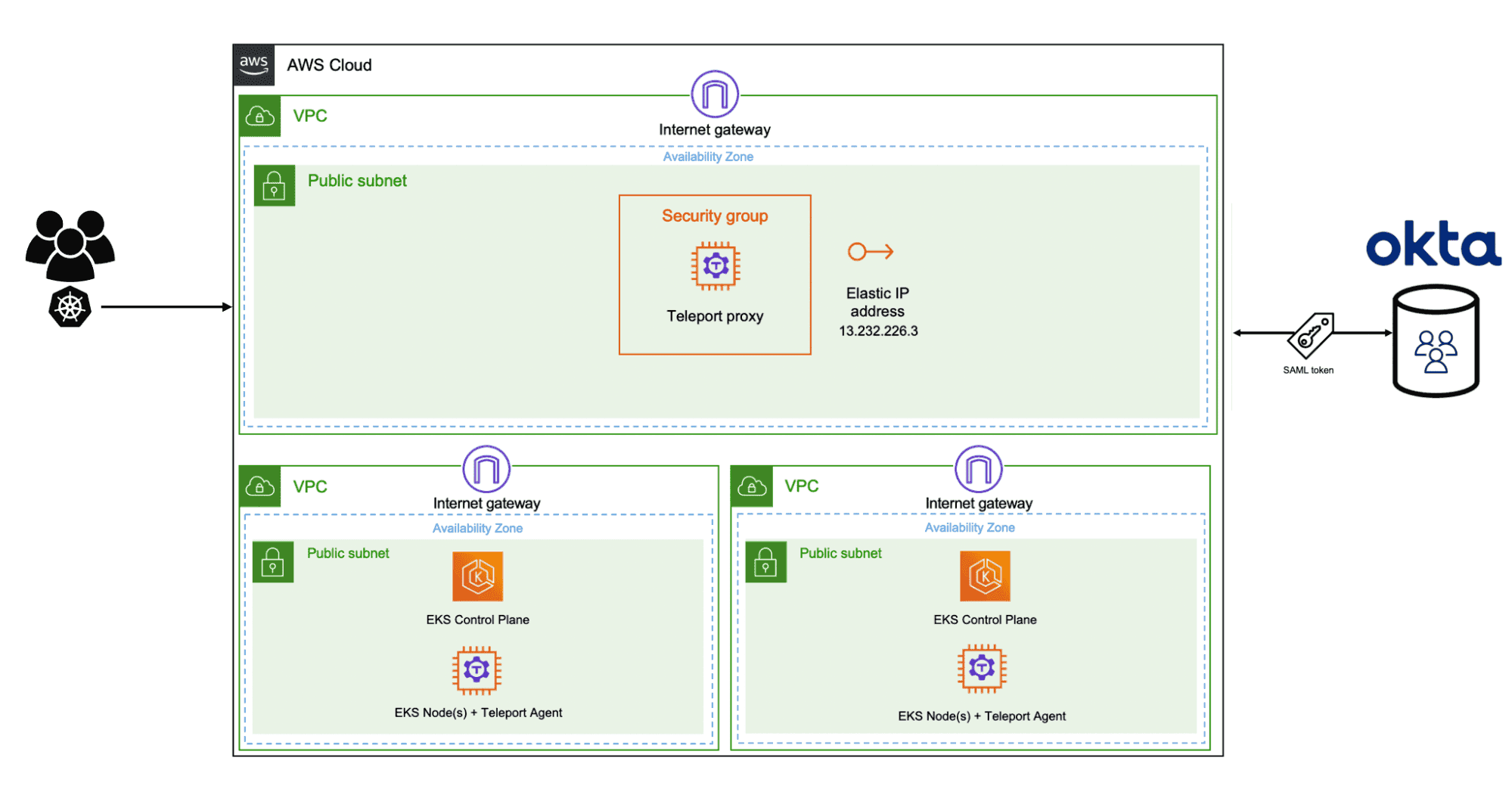Image resolution: width=1512 pixels, height=798 pixels.
Task: Click the Okta user directory database icon
Action: (x=1436, y=340)
